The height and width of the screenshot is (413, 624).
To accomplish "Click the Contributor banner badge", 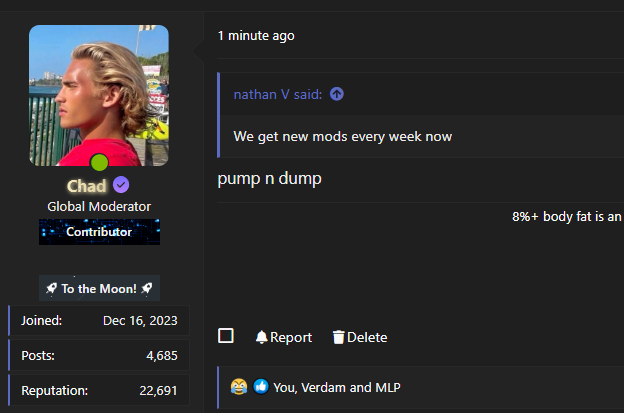I will [99, 232].
